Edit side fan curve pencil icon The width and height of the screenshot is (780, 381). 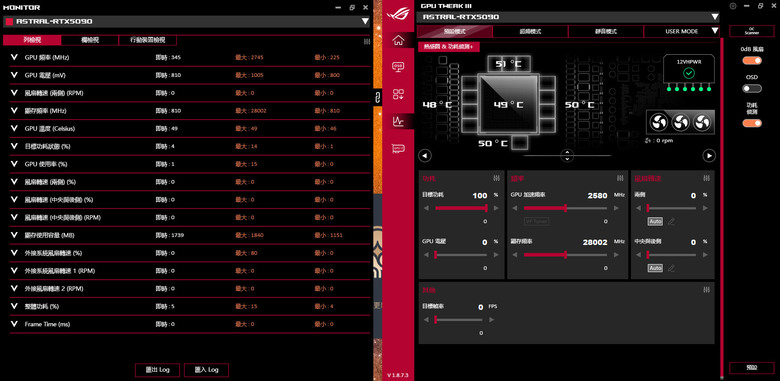(x=672, y=221)
